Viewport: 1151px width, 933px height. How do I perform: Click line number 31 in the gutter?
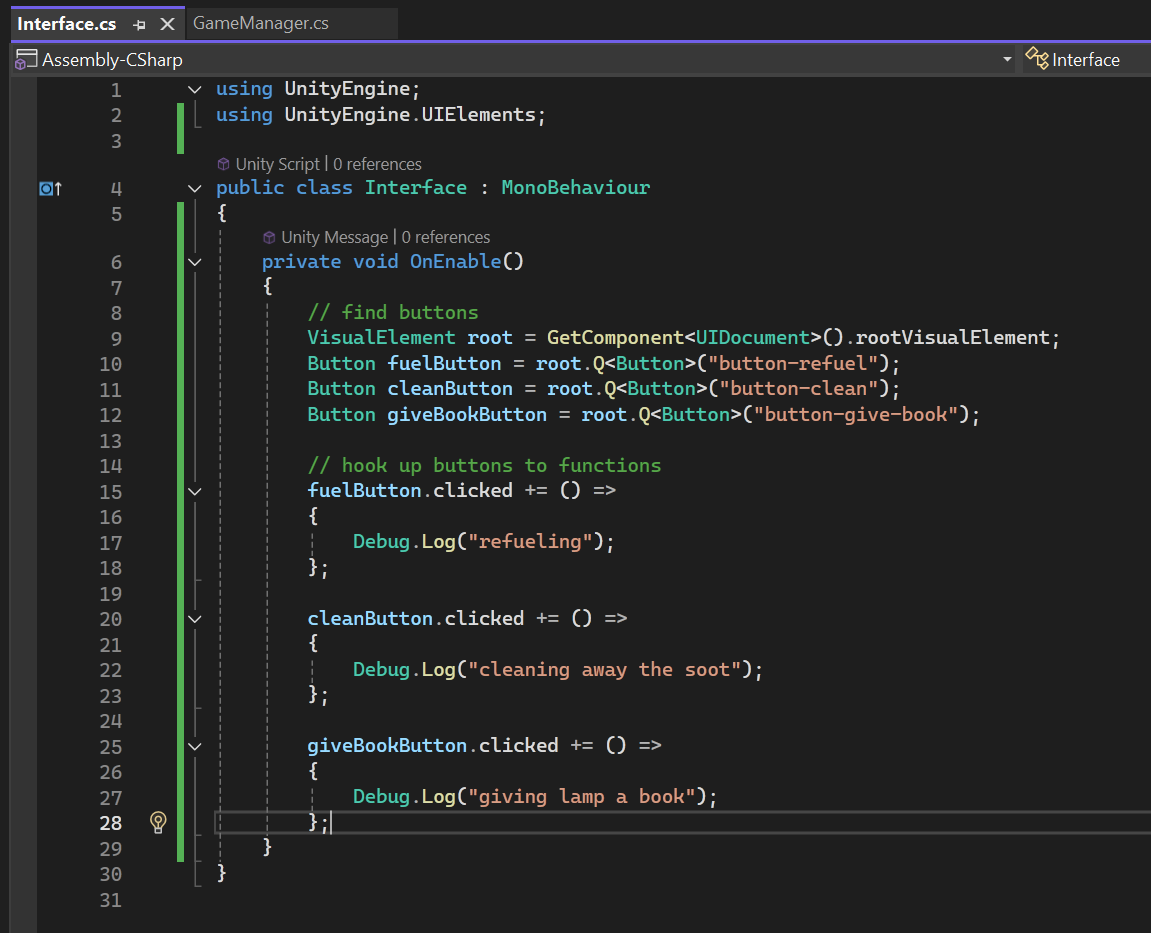click(111, 900)
